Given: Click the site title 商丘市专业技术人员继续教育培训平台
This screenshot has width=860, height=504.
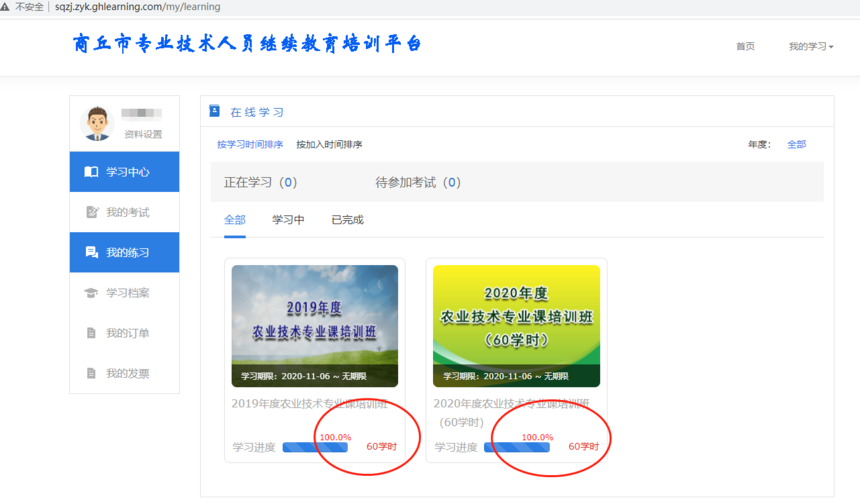Looking at the screenshot, I should coord(247,43).
